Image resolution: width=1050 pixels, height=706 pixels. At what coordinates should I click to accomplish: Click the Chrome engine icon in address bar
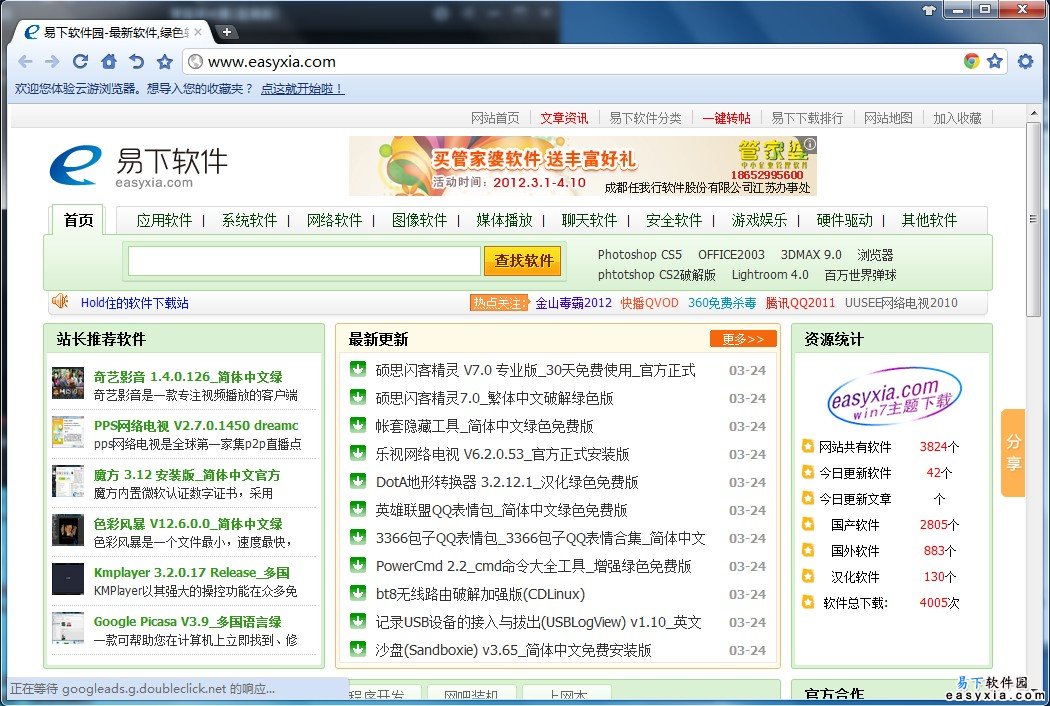(x=971, y=62)
